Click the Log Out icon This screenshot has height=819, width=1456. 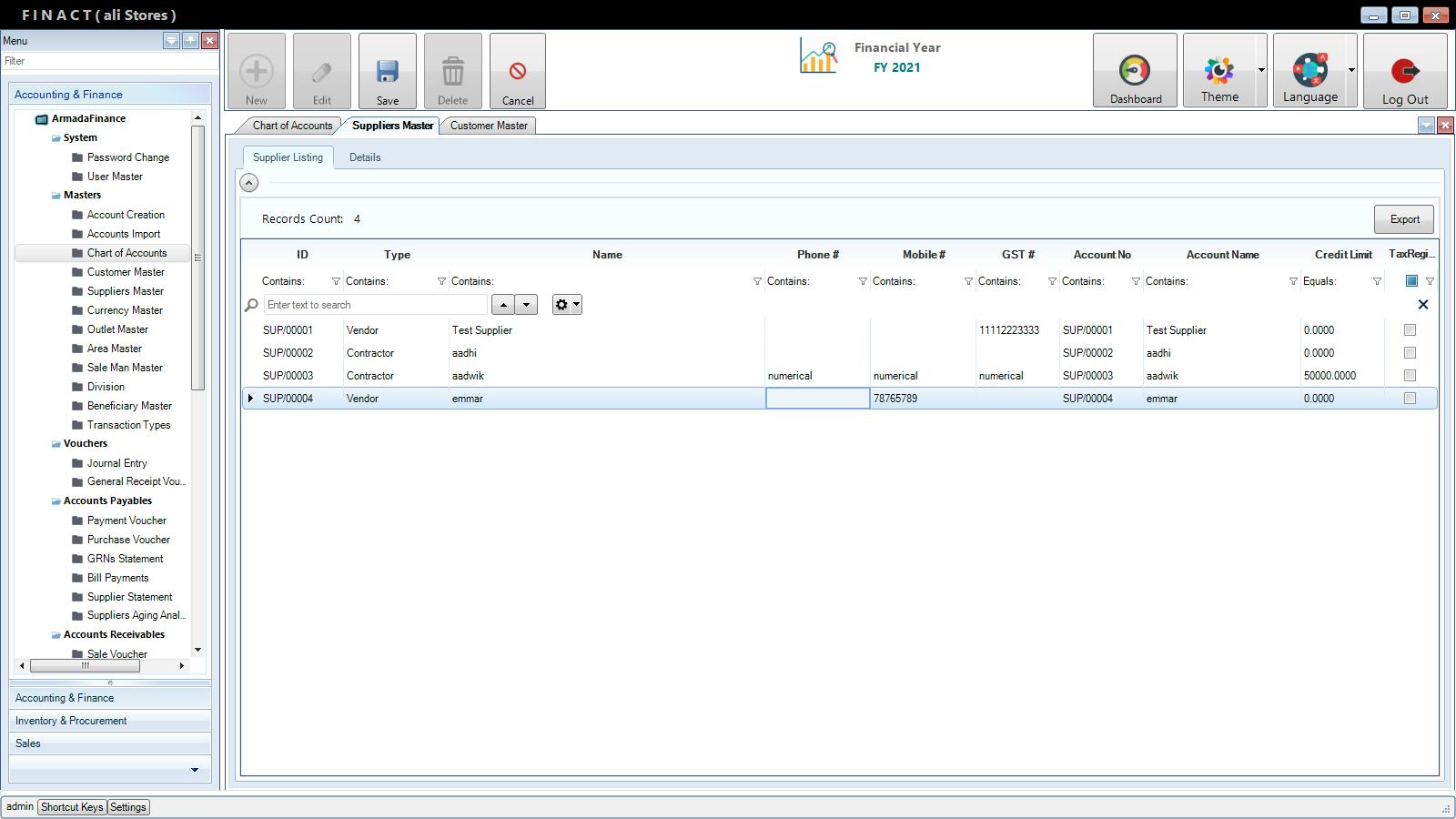(x=1404, y=71)
